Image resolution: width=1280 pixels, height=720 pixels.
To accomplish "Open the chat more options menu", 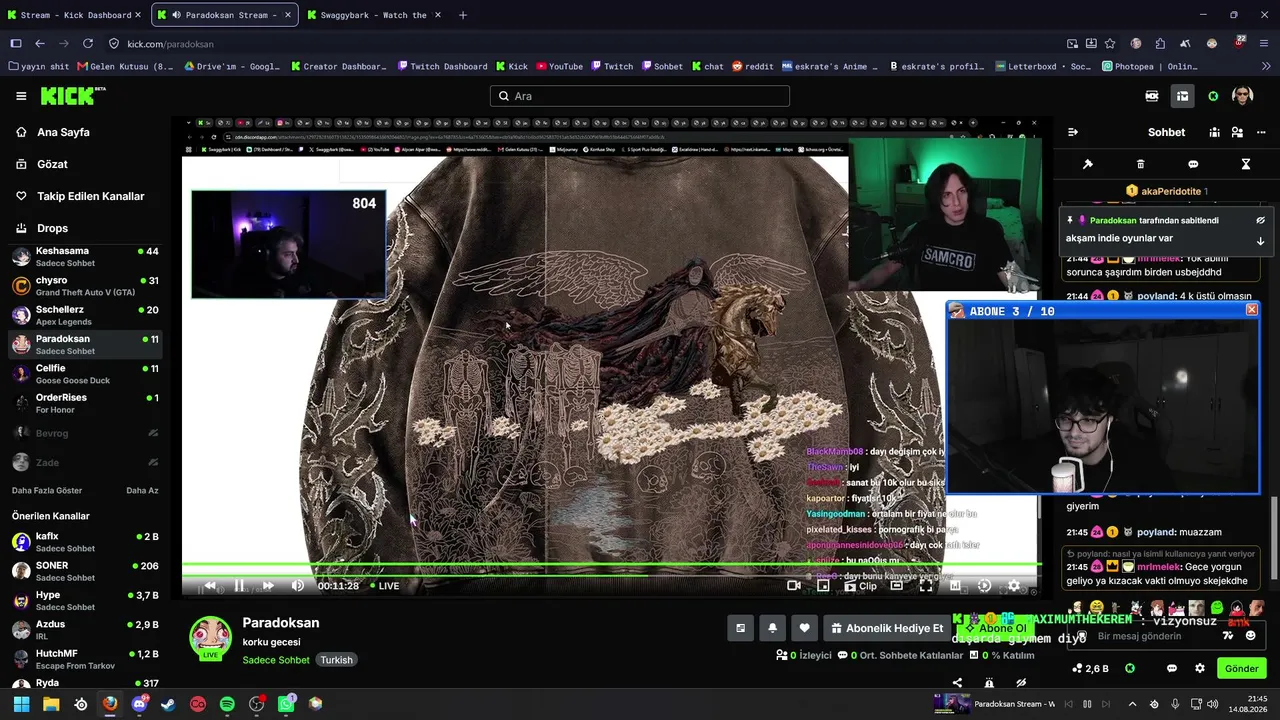I will tap(1260, 132).
